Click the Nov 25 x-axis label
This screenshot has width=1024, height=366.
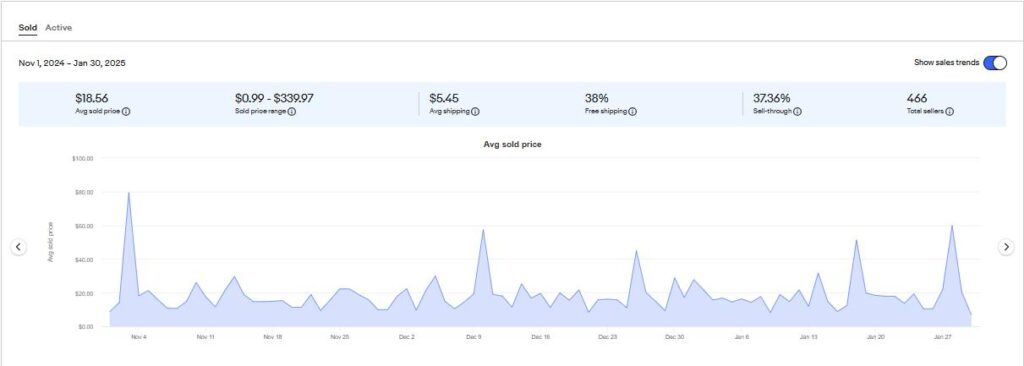(340, 337)
